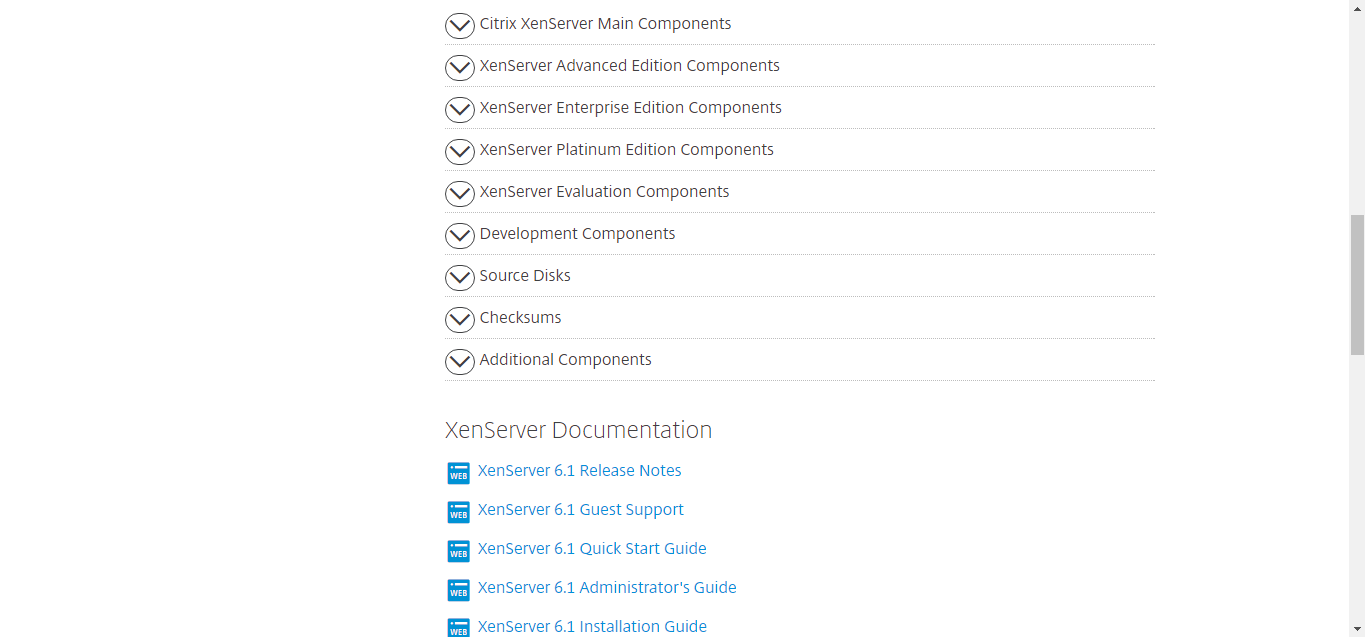This screenshot has width=1365, height=637.
Task: Expand XenServer Evaluation Components section
Action: tap(800, 192)
